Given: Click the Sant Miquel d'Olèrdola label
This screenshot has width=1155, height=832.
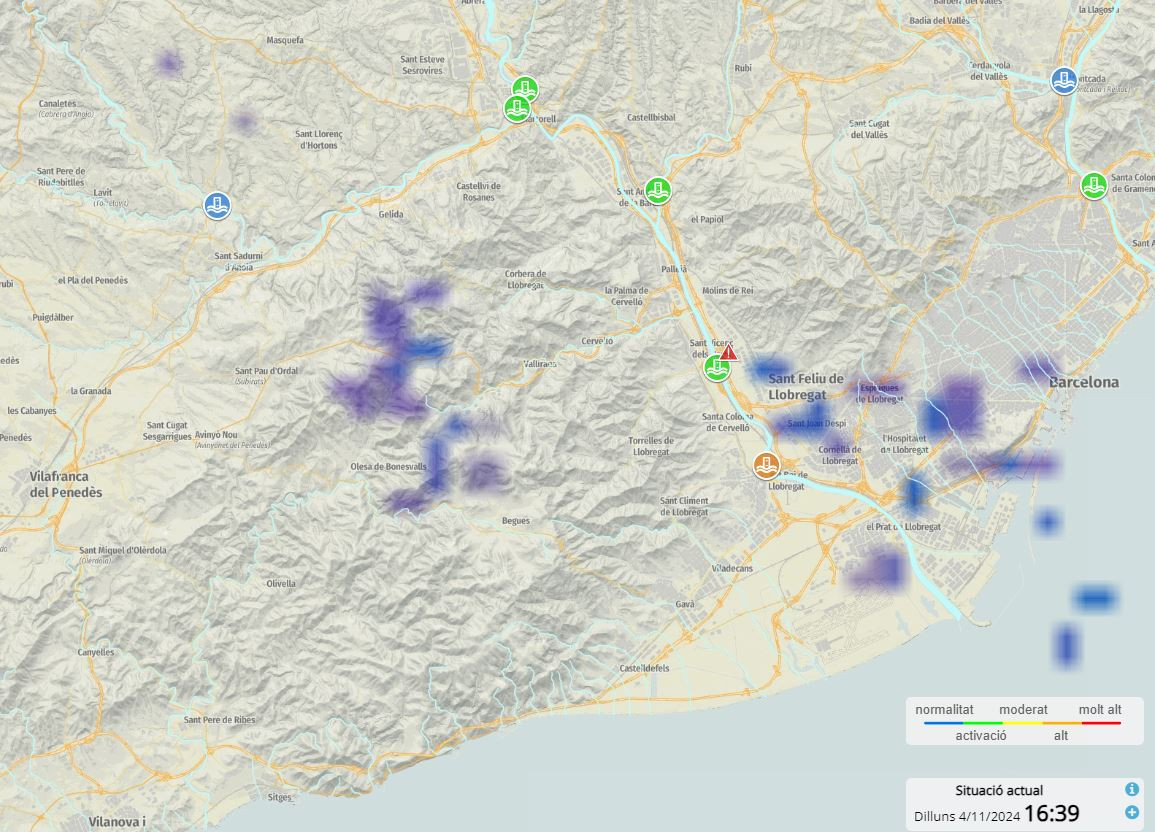Looking at the screenshot, I should point(123,550).
